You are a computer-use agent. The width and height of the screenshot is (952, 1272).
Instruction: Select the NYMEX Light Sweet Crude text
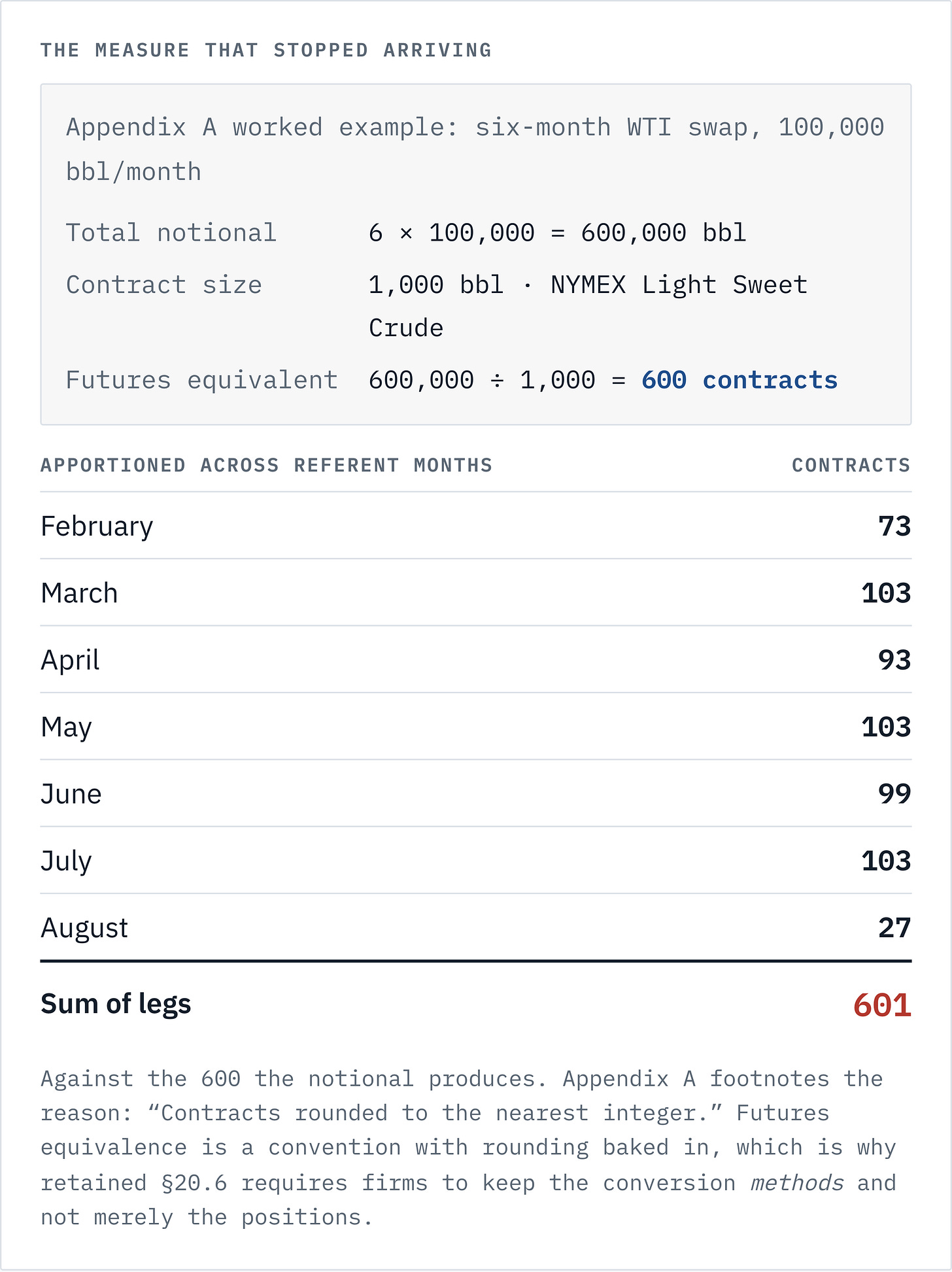[x=588, y=306]
